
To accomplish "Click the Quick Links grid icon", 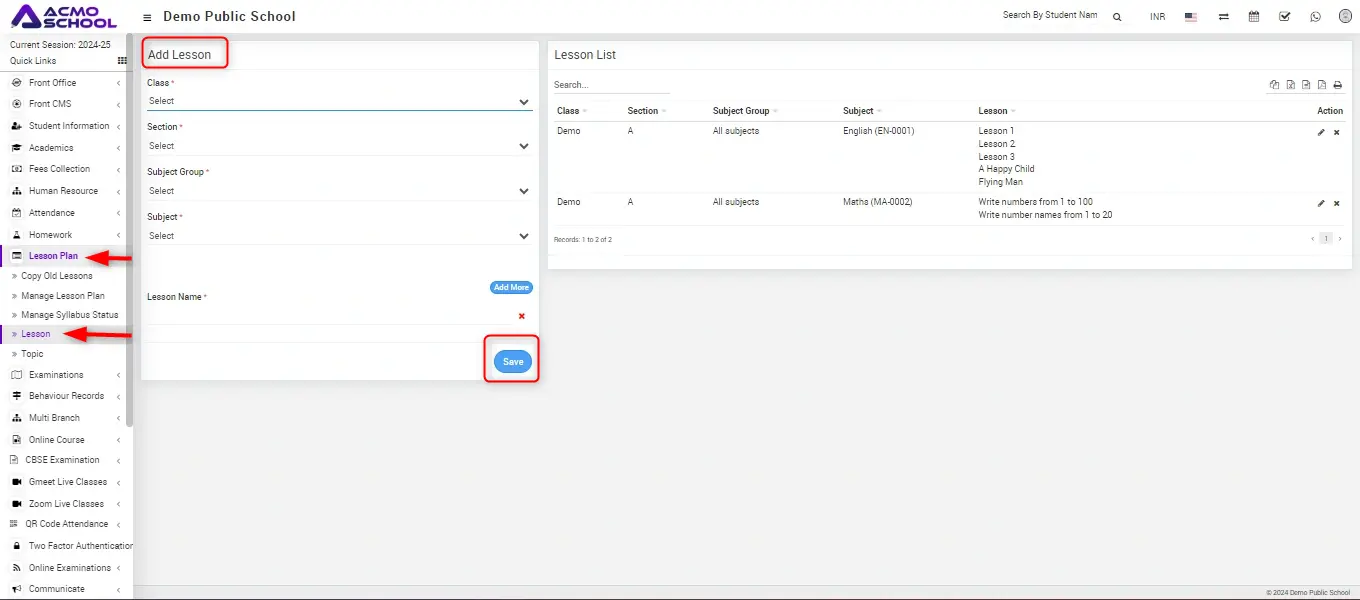I will point(123,61).
